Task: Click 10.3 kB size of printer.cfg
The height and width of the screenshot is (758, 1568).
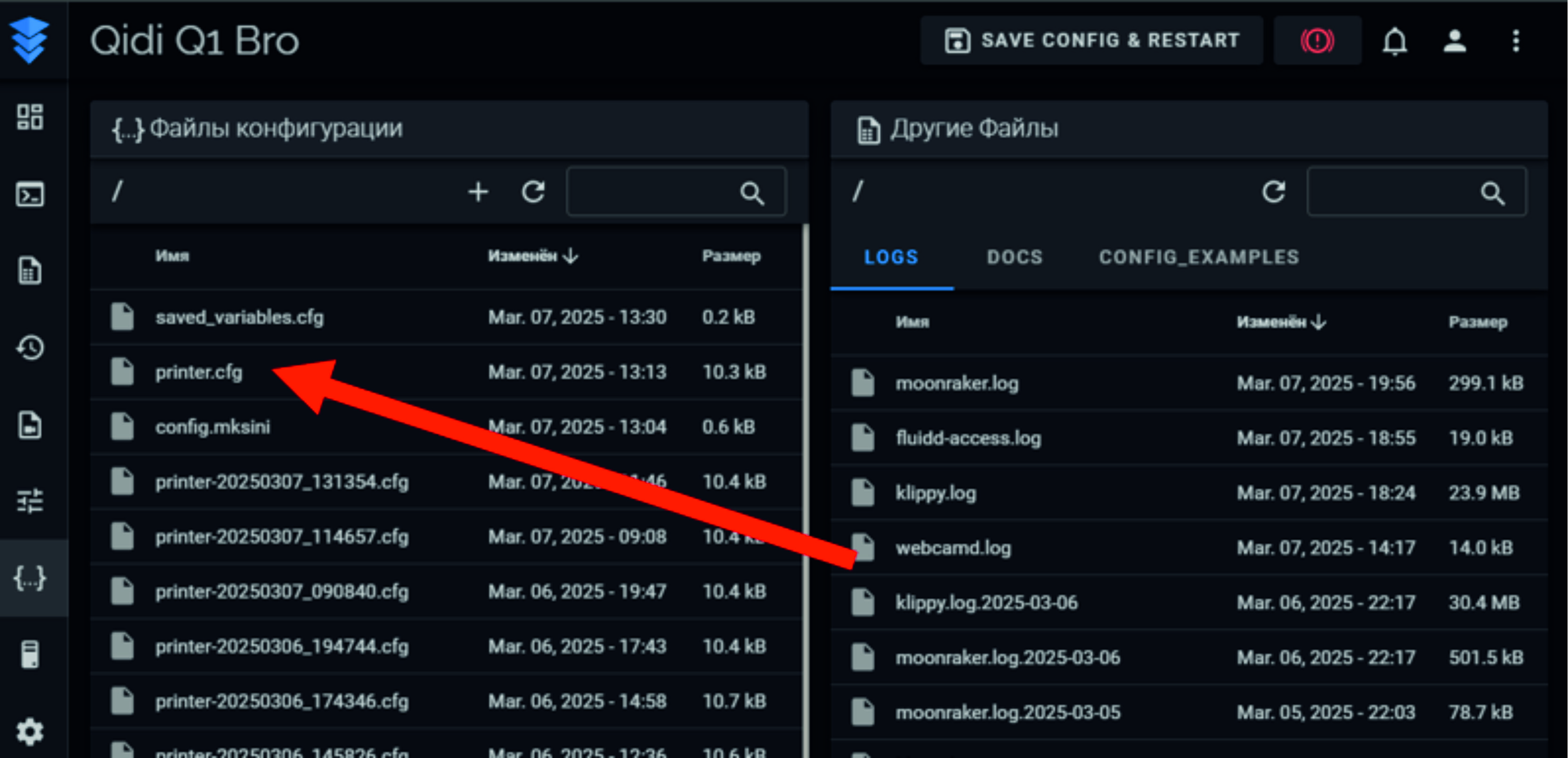Action: point(733,372)
